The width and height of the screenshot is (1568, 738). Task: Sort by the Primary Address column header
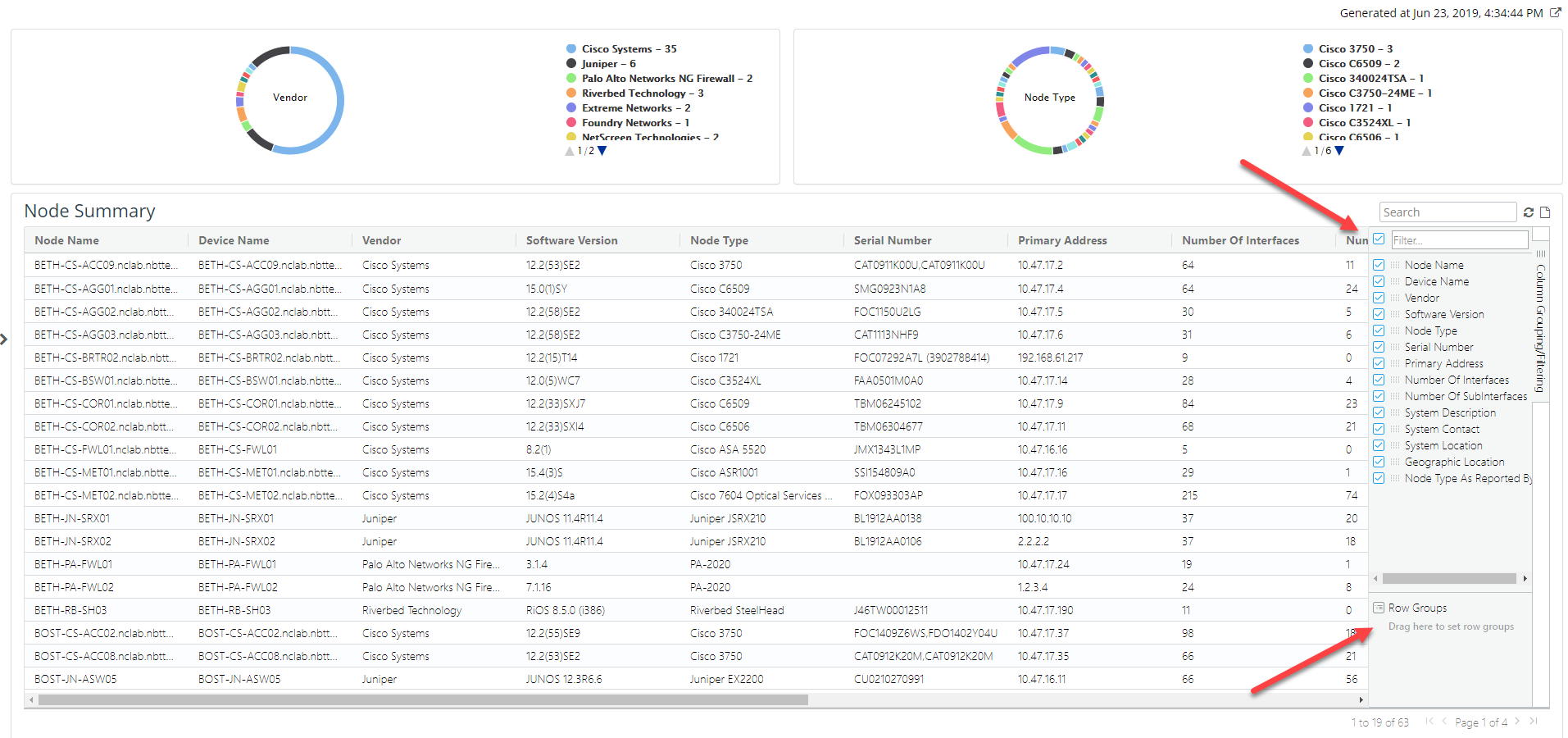coord(1062,240)
